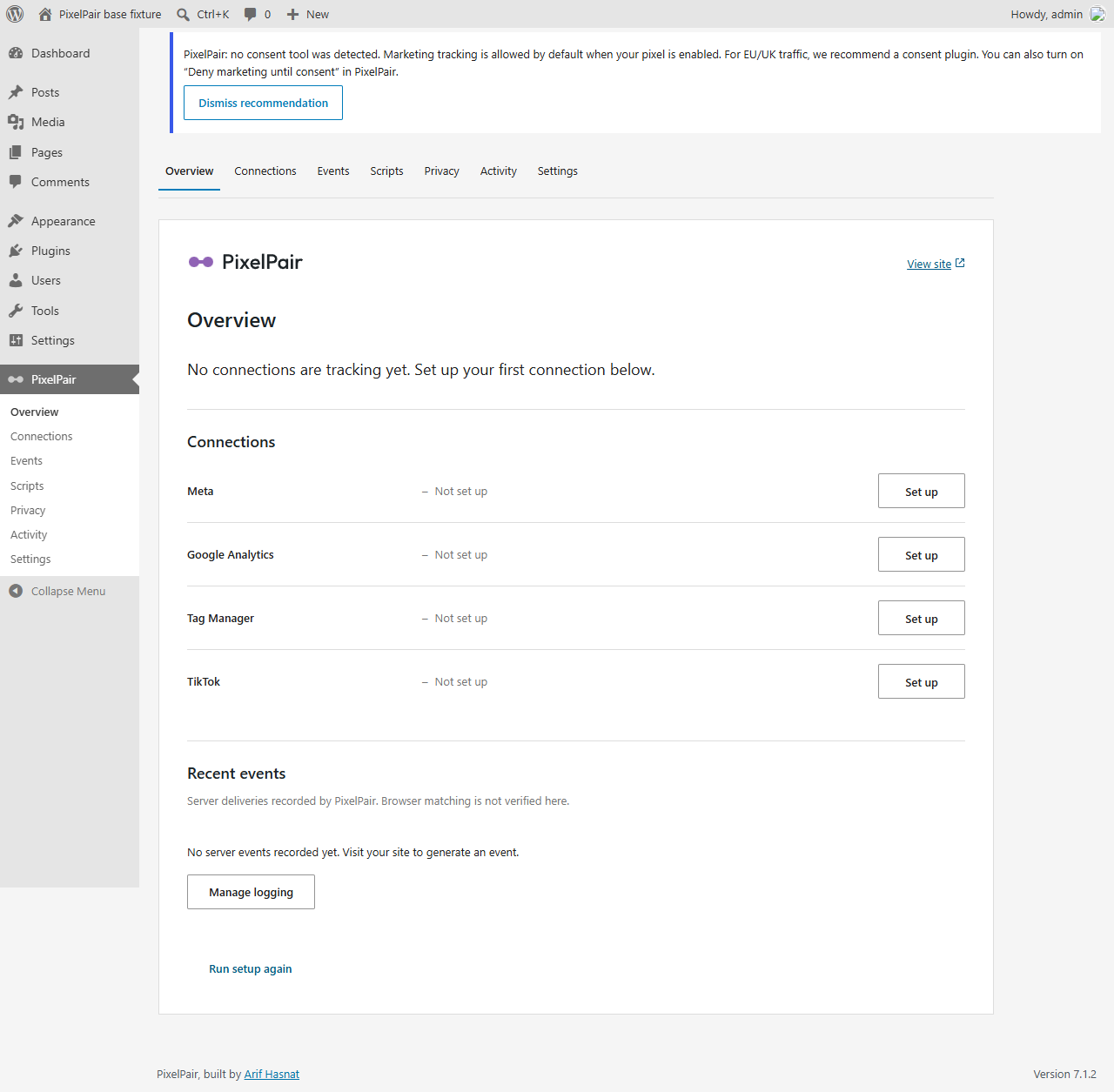Screen dimensions: 1114x1092
Task: Open Dashboard via its gauge icon
Action: (16, 53)
